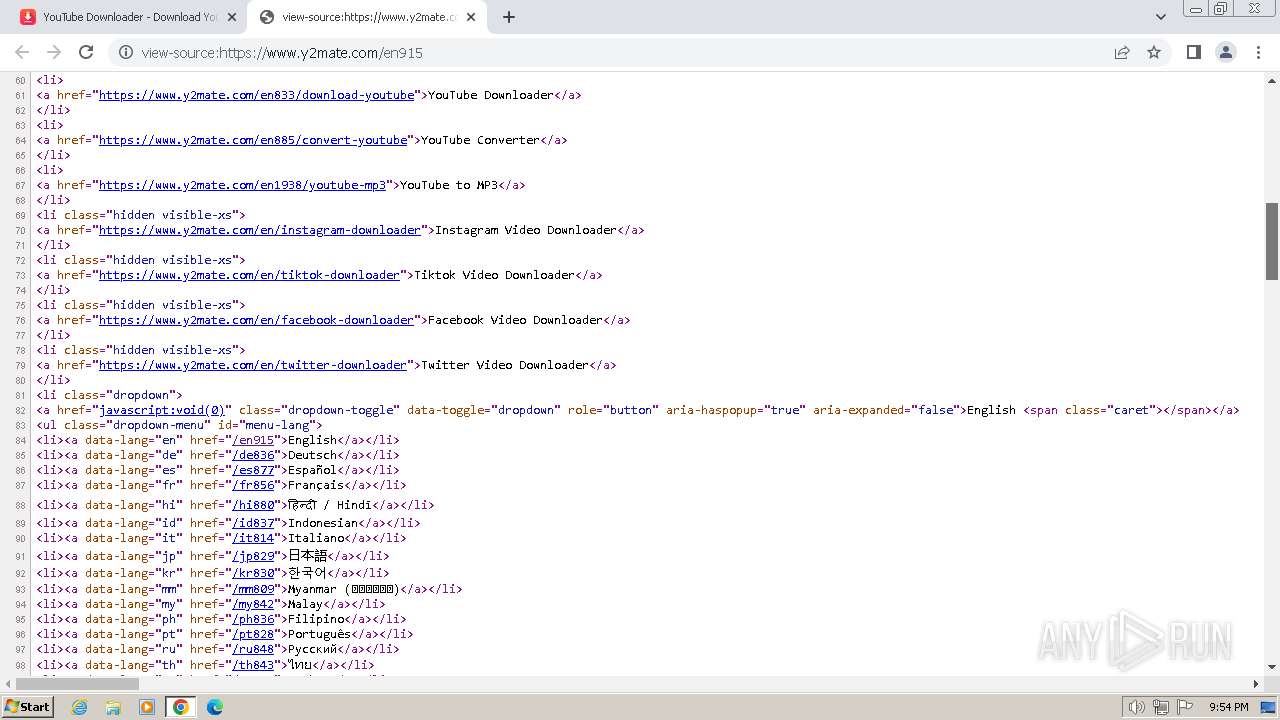
Task: Open the /hi880 Hindi link
Action: click(x=253, y=505)
